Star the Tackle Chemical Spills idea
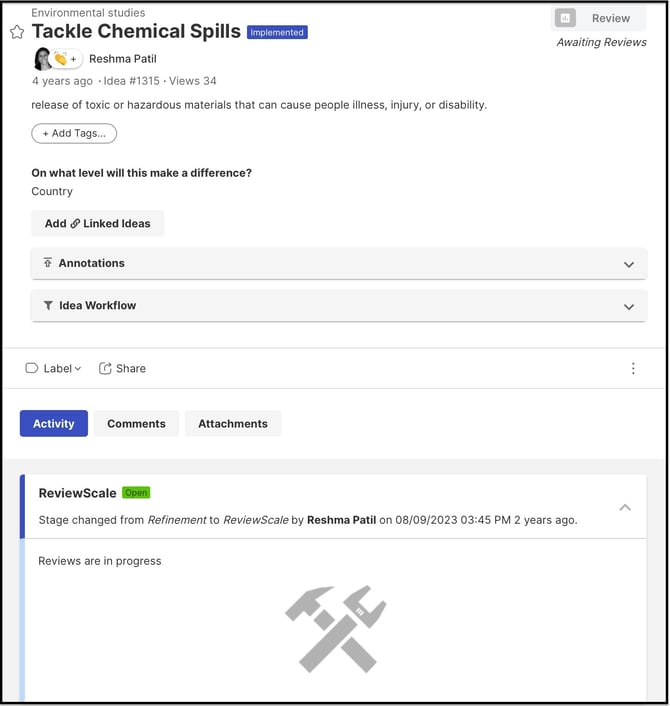Screen dimensions: 670x706 tap(17, 32)
